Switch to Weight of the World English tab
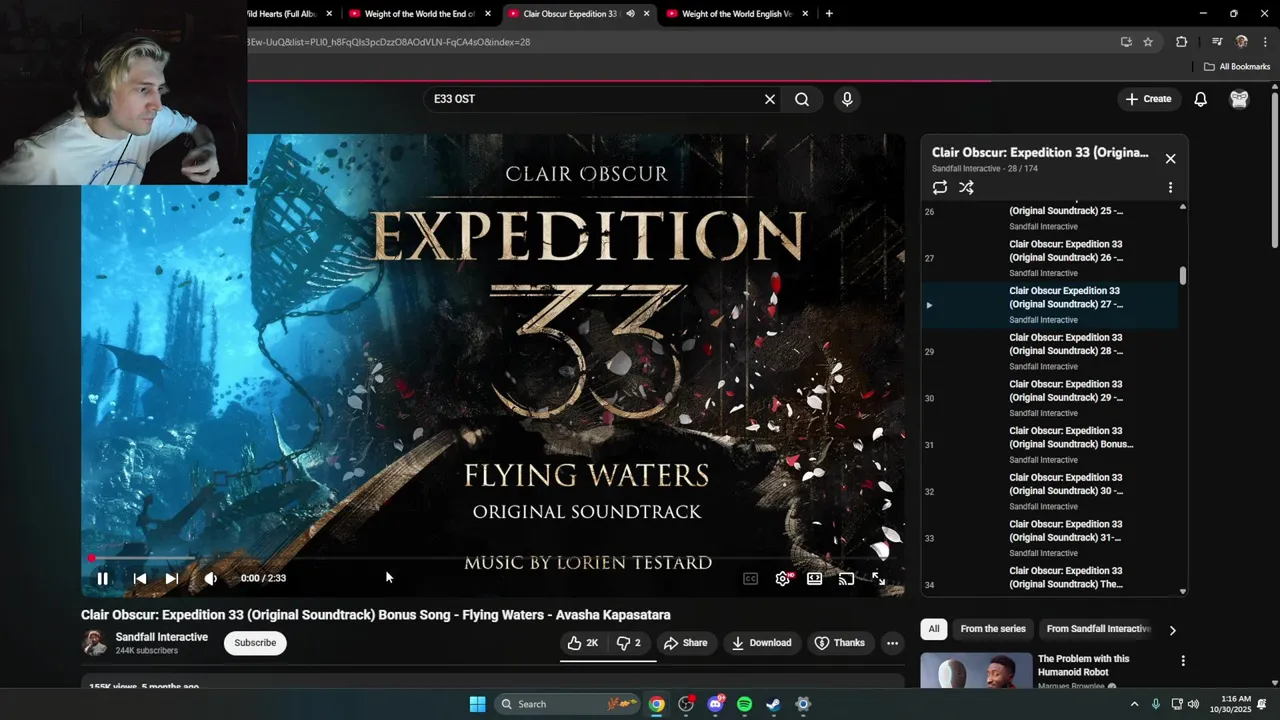Screen dimensions: 1280x720 point(737,14)
